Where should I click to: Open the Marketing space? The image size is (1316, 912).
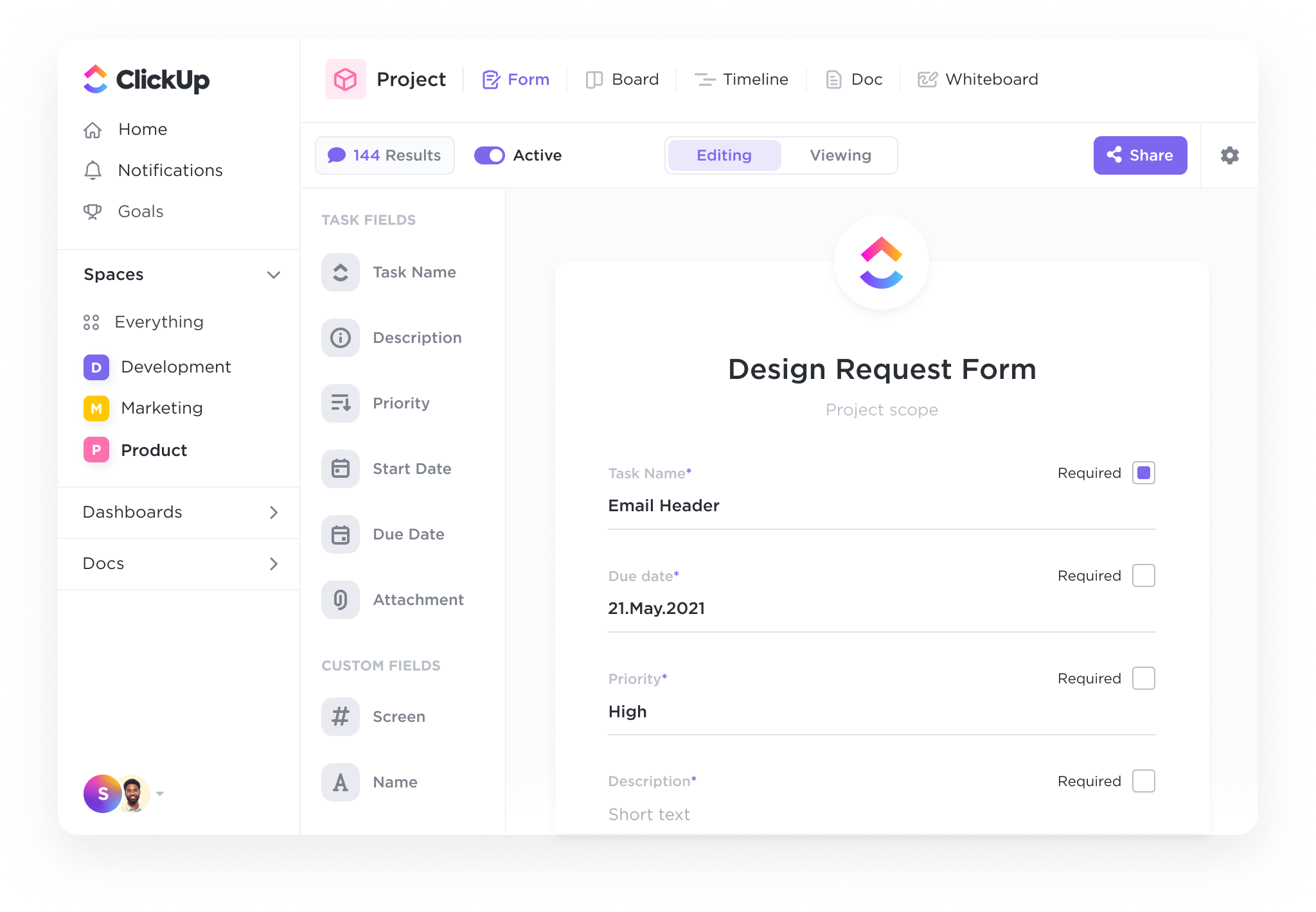coord(161,408)
